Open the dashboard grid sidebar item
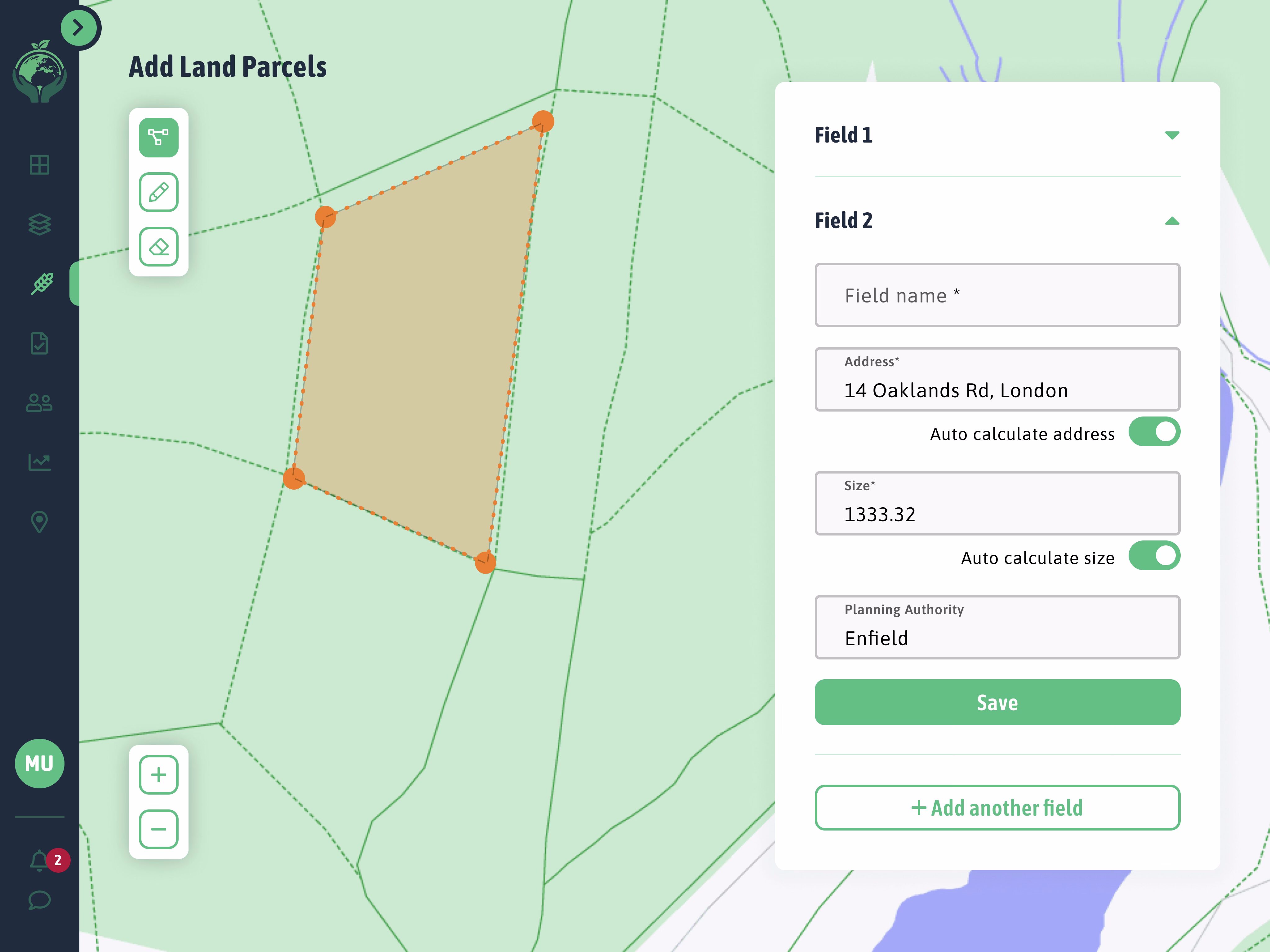 (40, 165)
